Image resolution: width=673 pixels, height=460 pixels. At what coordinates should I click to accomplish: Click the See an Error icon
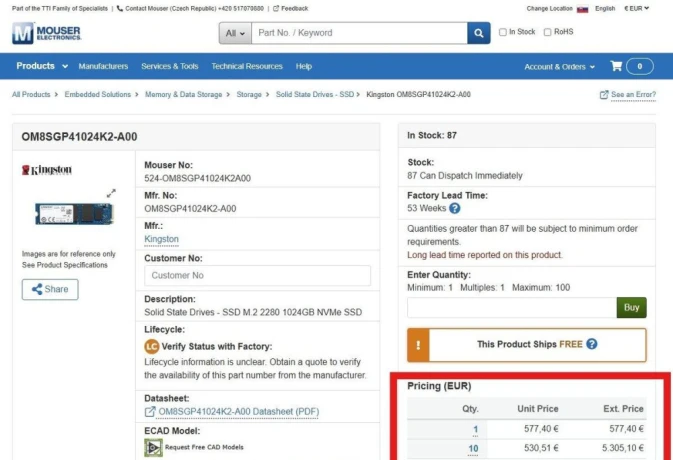[604, 94]
